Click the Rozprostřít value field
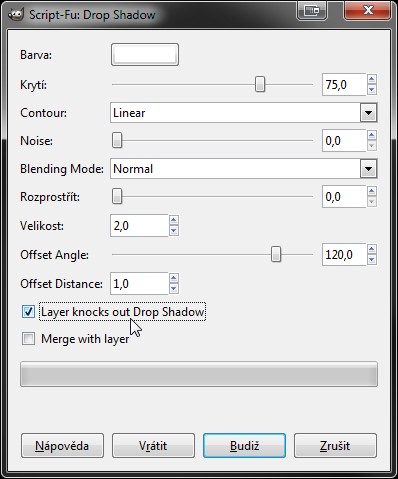 [x=344, y=196]
